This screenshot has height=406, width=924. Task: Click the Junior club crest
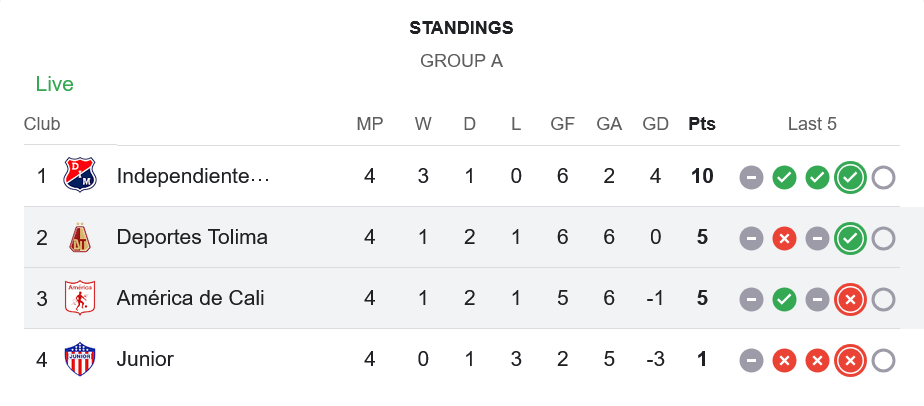(80, 359)
